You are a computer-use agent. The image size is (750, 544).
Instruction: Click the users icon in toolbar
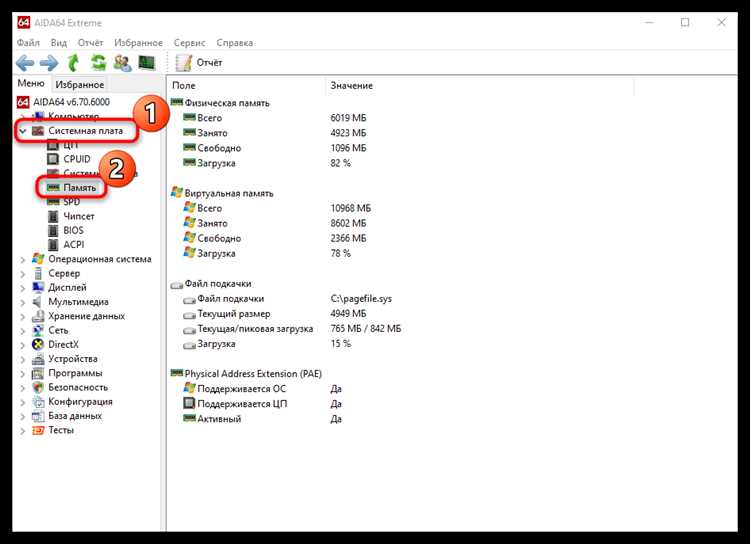[122, 63]
